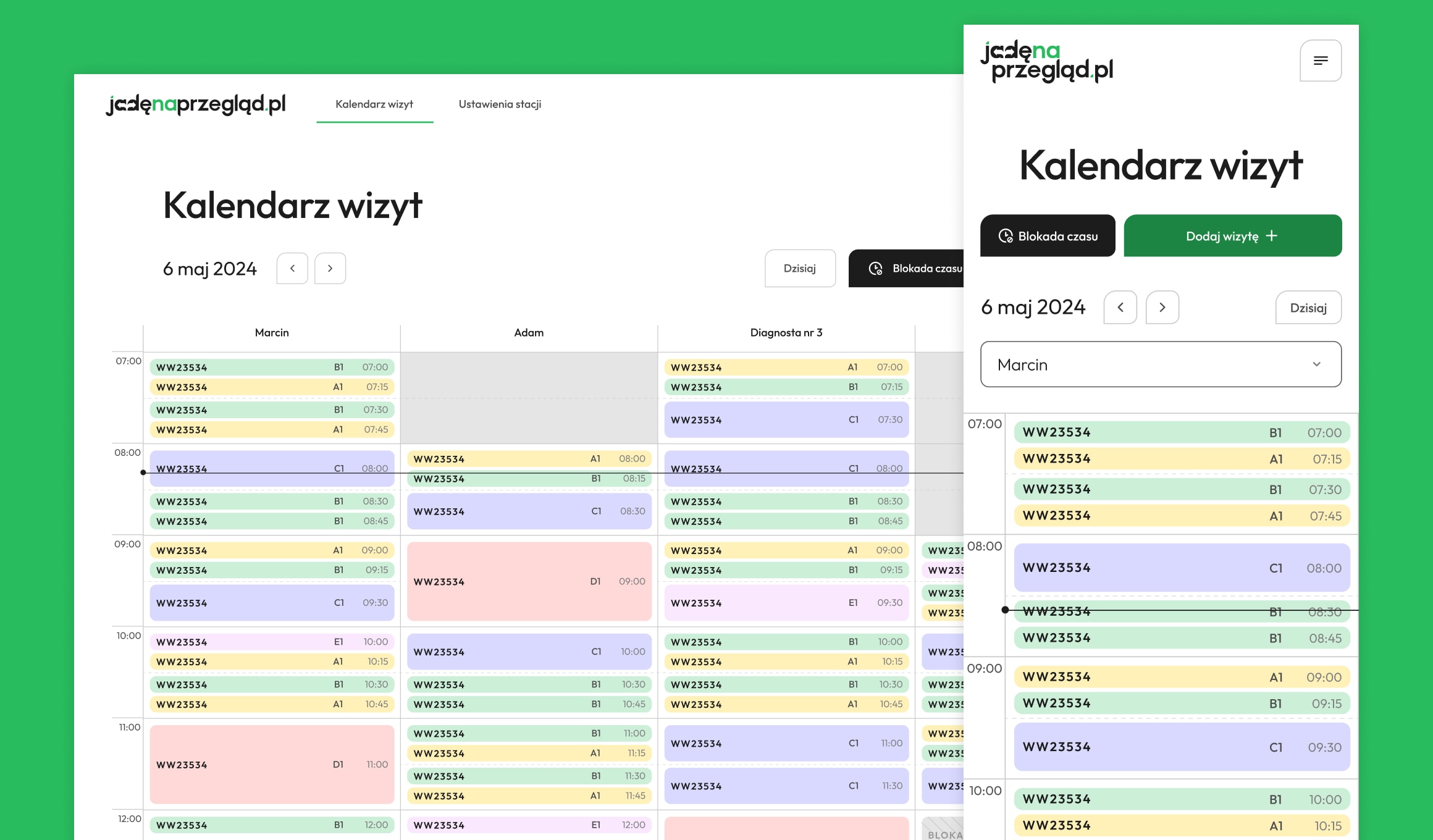The height and width of the screenshot is (840, 1433).
Task: Open mobile panel 08:00 C1 visit
Action: 1182,568
